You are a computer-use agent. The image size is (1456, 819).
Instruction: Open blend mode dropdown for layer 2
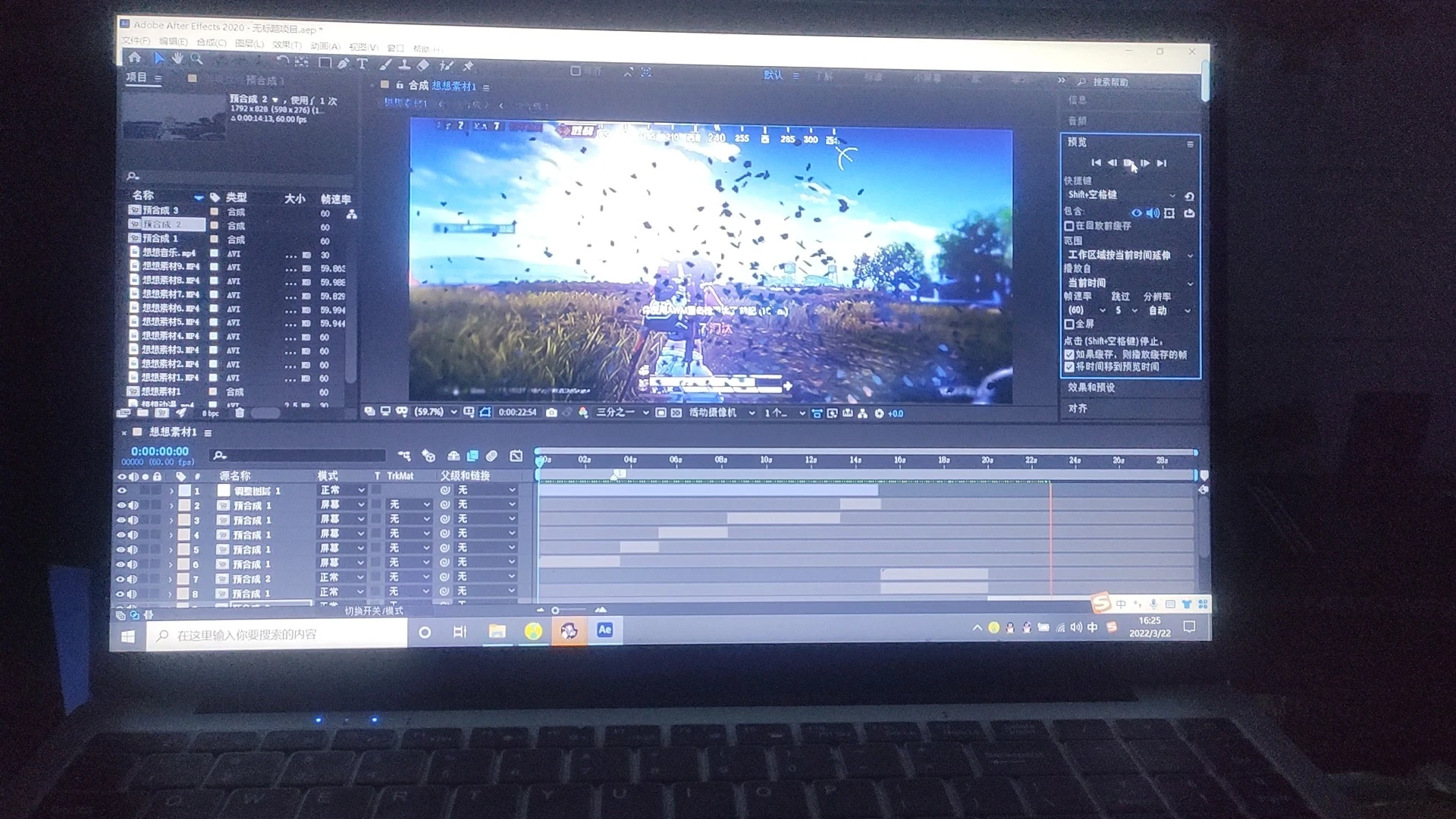tap(342, 505)
